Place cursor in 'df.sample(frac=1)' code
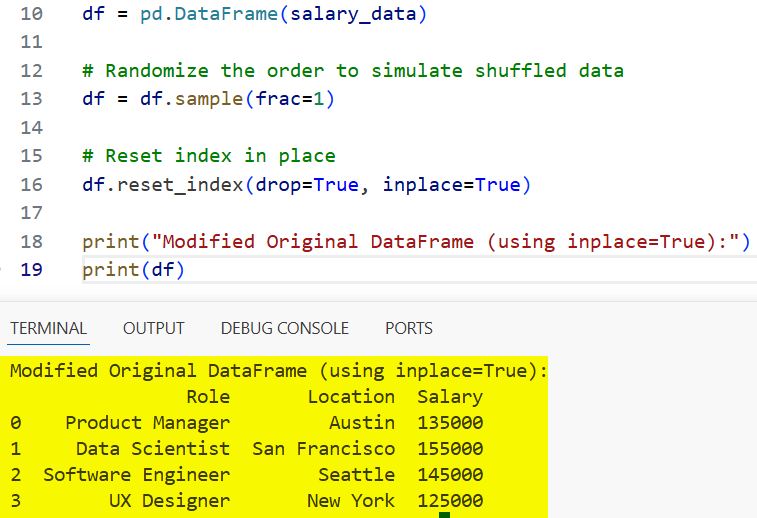Screen dimensions: 757x518 (x=237, y=99)
